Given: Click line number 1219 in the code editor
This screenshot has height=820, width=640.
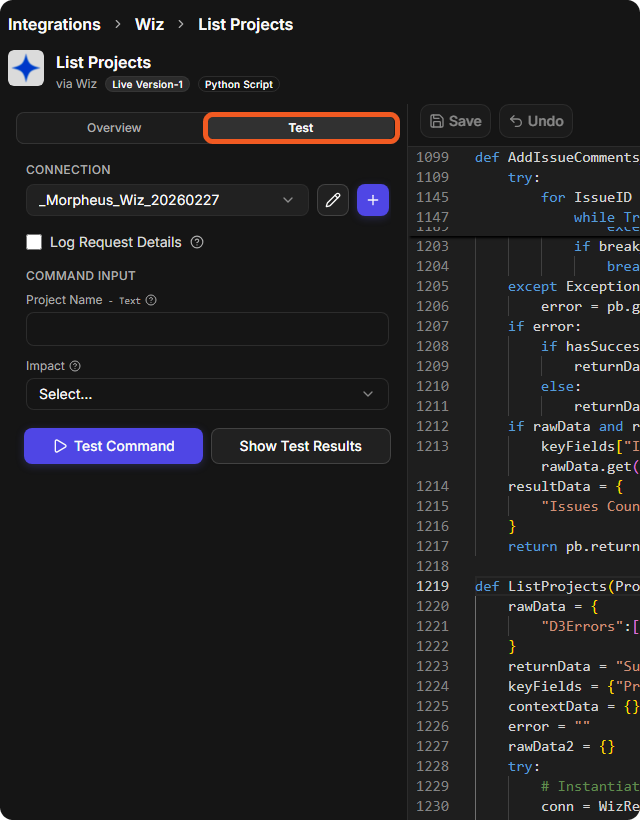Looking at the screenshot, I should point(432,586).
